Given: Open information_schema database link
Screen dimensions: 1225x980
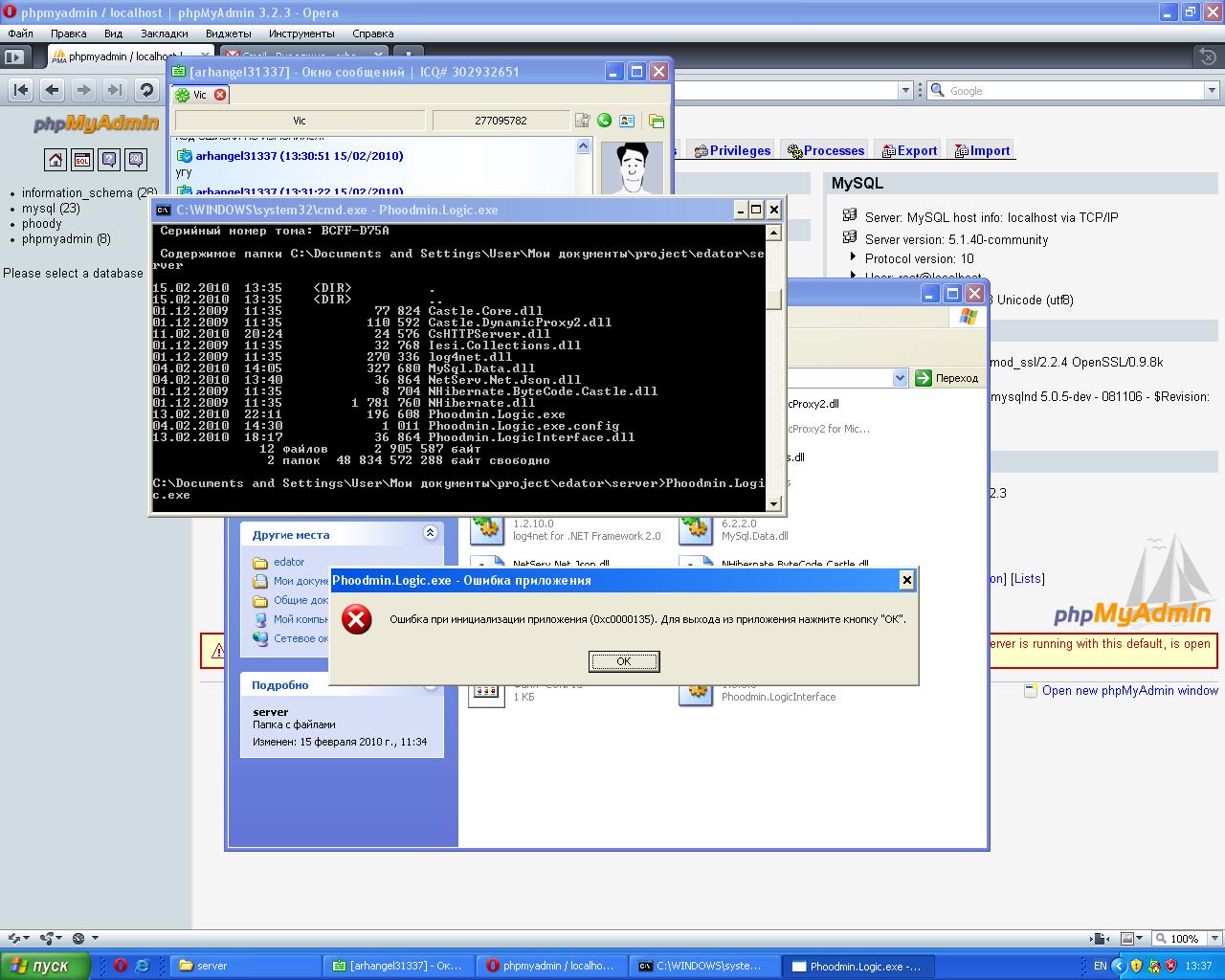Looking at the screenshot, I should tap(90, 192).
